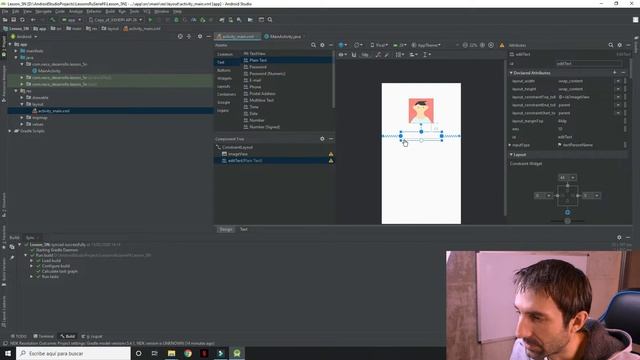Viewport: 640px width, 360px height.
Task: Open Chrome from the Windows taskbar
Action: (188, 353)
